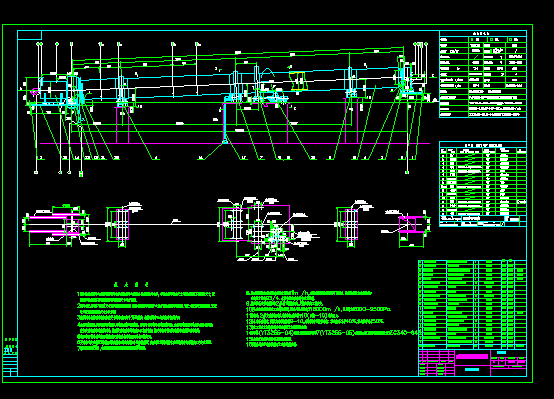
Task: Click the magenta ground line in elevation view
Action: click(x=235, y=143)
